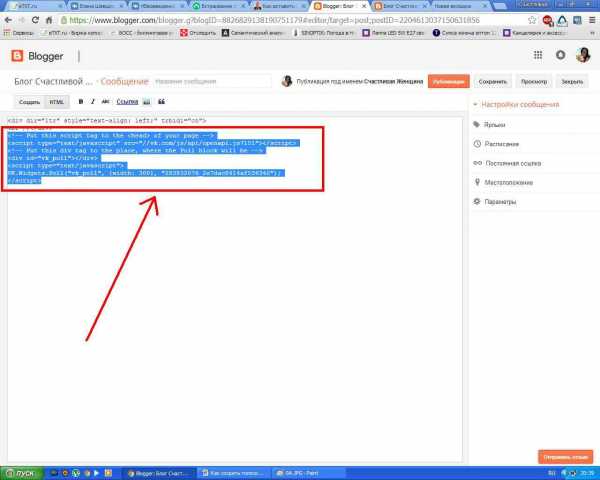
Task: Open the account avatar at top right
Action: pyautogui.click(x=583, y=55)
